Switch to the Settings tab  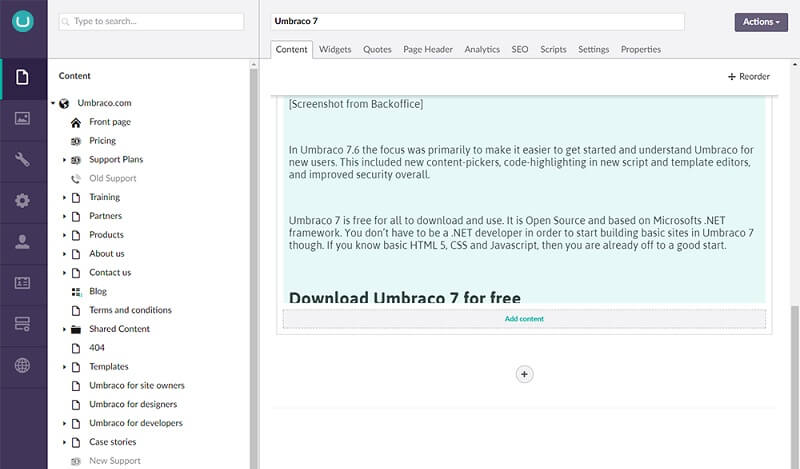(x=593, y=50)
